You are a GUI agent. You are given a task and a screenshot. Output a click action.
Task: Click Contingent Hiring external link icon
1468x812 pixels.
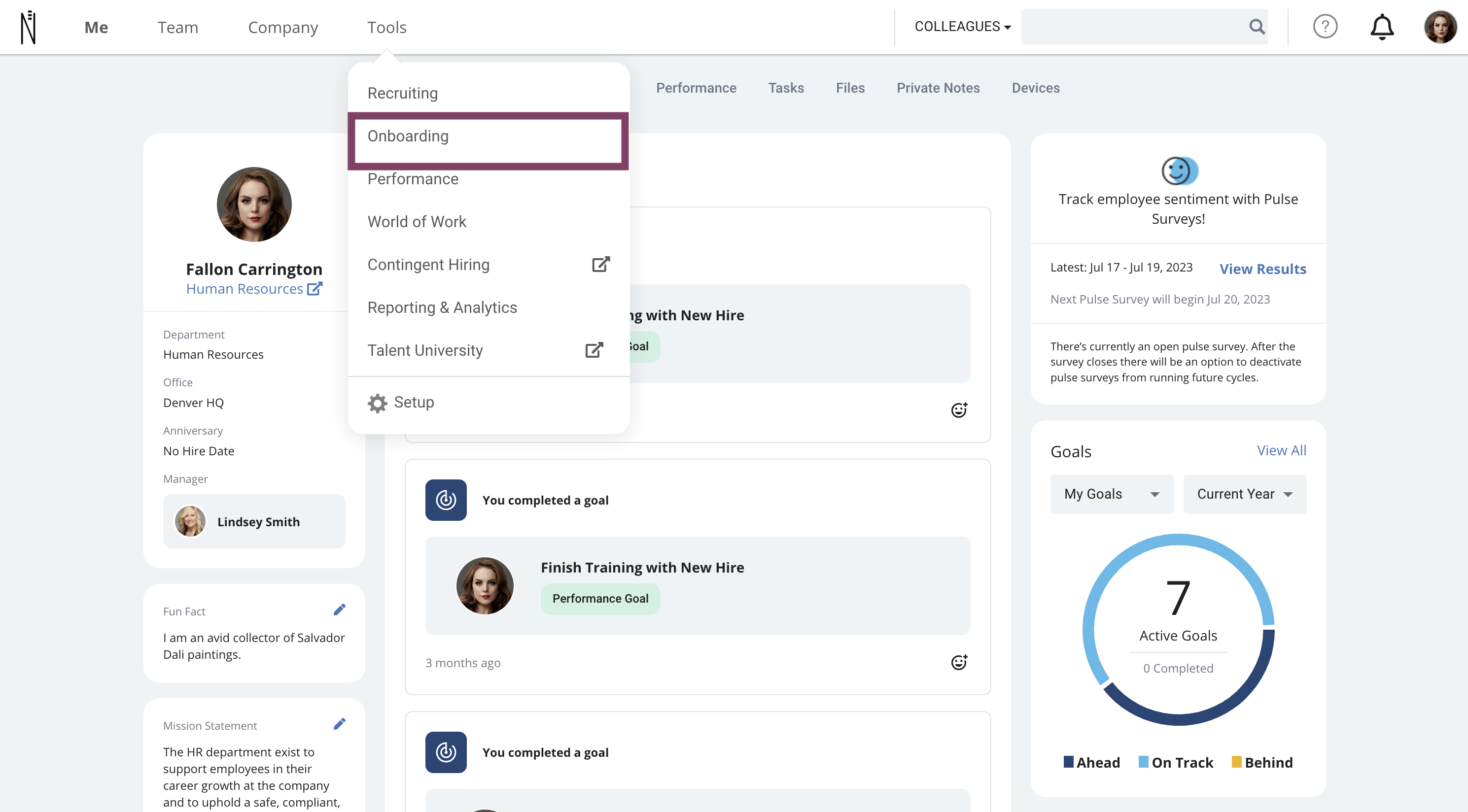600,264
